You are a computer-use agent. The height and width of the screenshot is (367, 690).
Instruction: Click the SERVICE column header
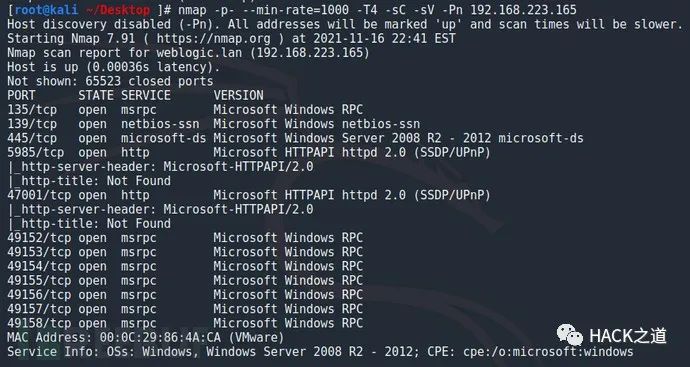tap(146, 95)
